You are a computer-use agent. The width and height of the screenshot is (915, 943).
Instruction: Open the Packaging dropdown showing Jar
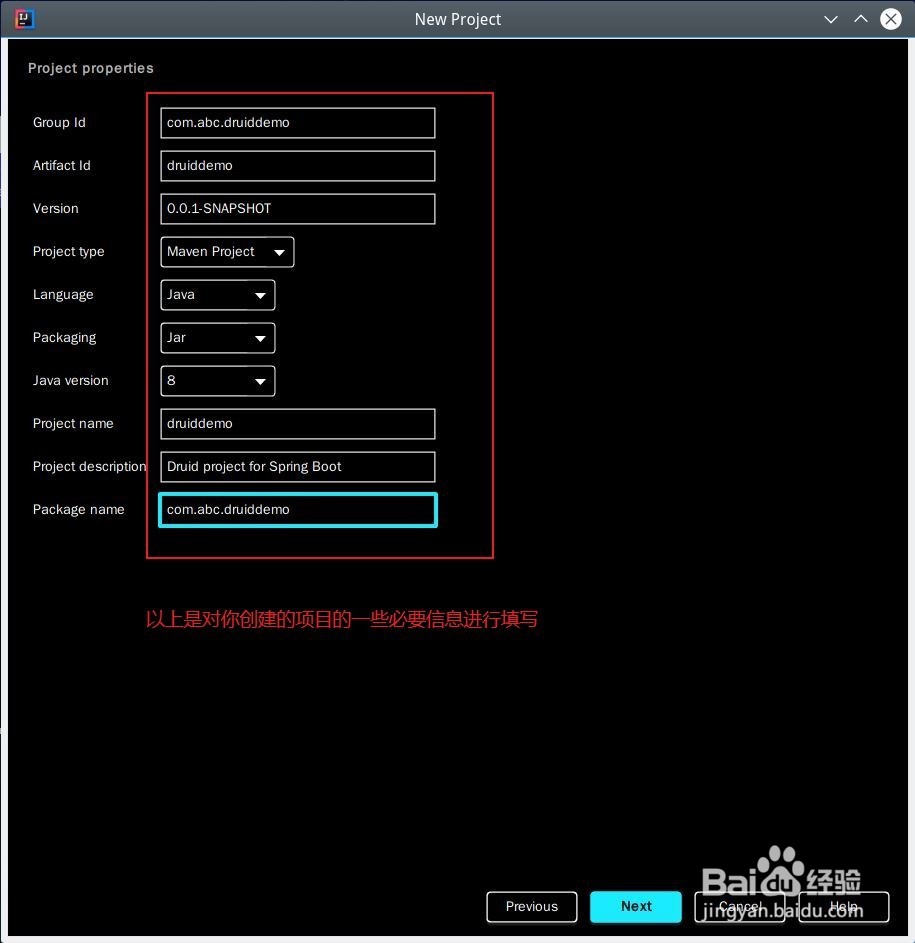coord(218,337)
